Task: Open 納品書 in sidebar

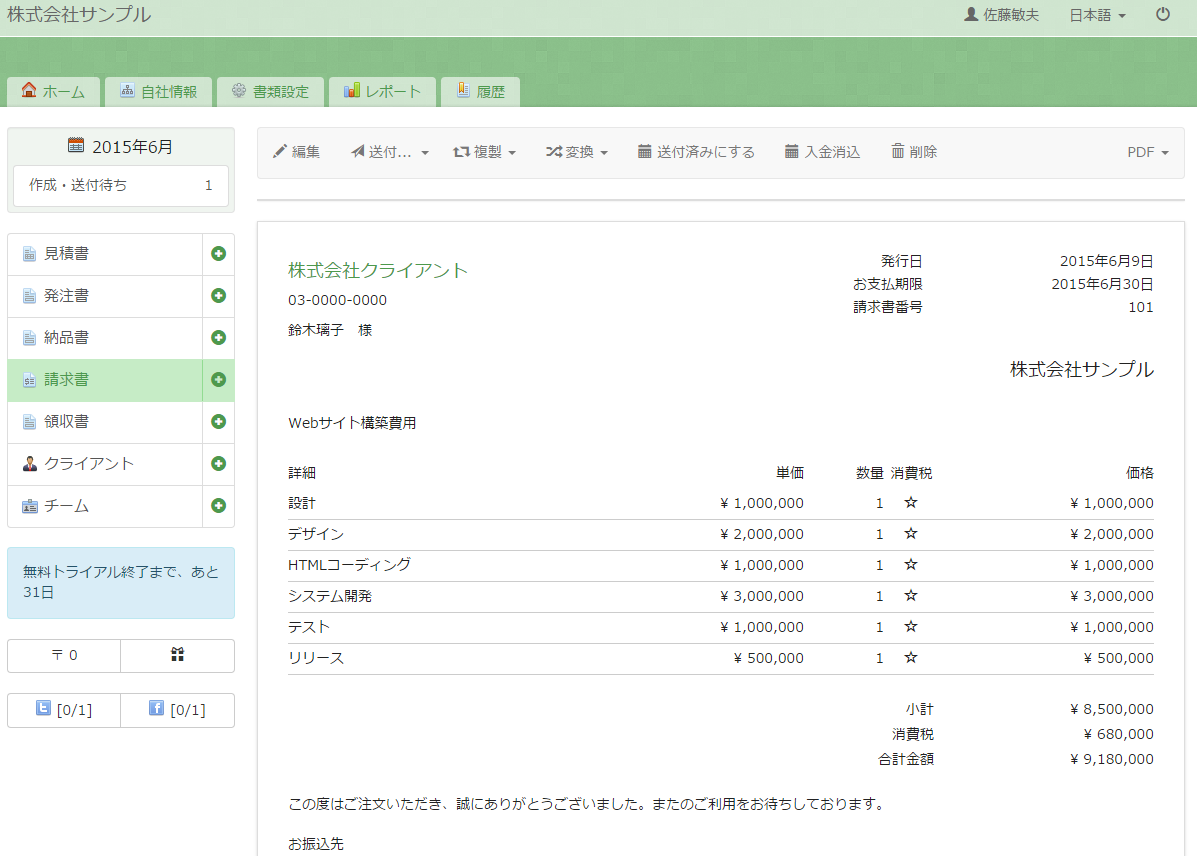Action: 105,338
